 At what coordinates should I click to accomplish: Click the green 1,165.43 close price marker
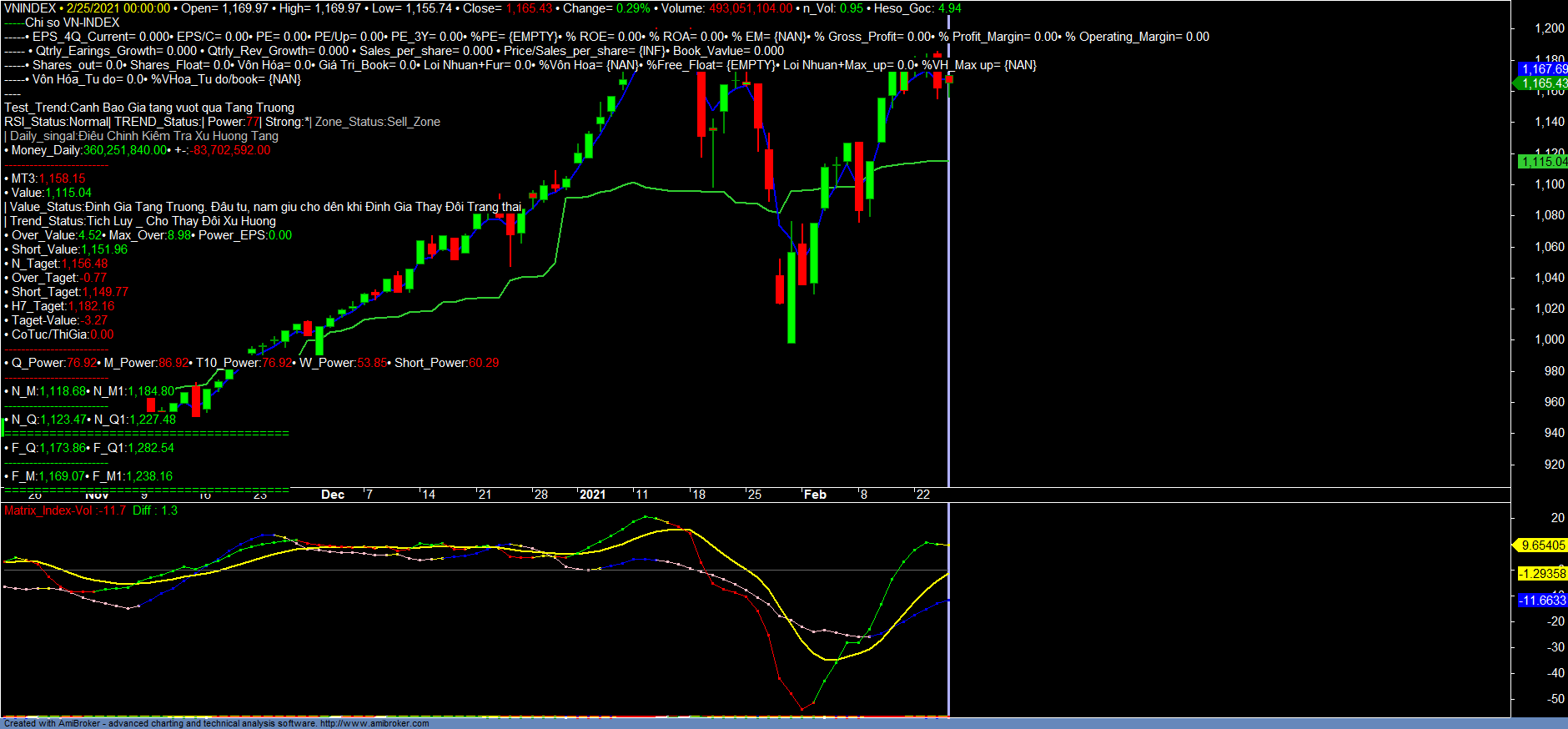click(x=1542, y=83)
